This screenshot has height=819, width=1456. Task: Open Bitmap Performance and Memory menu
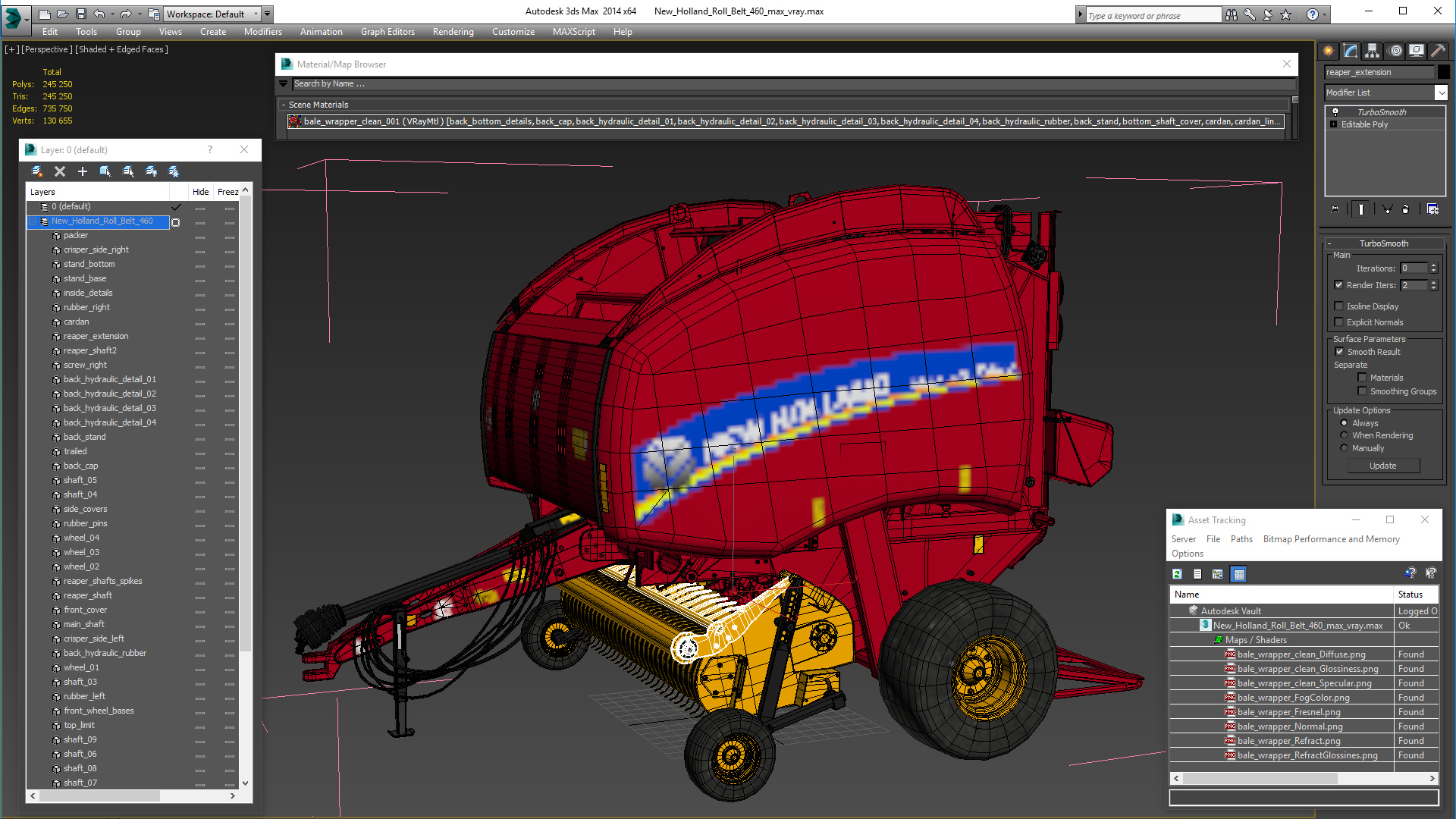pos(1331,539)
